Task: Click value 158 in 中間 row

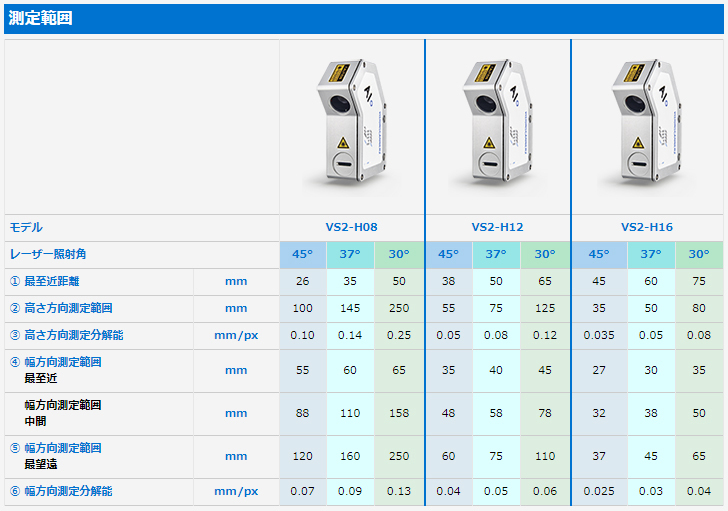Action: point(399,413)
